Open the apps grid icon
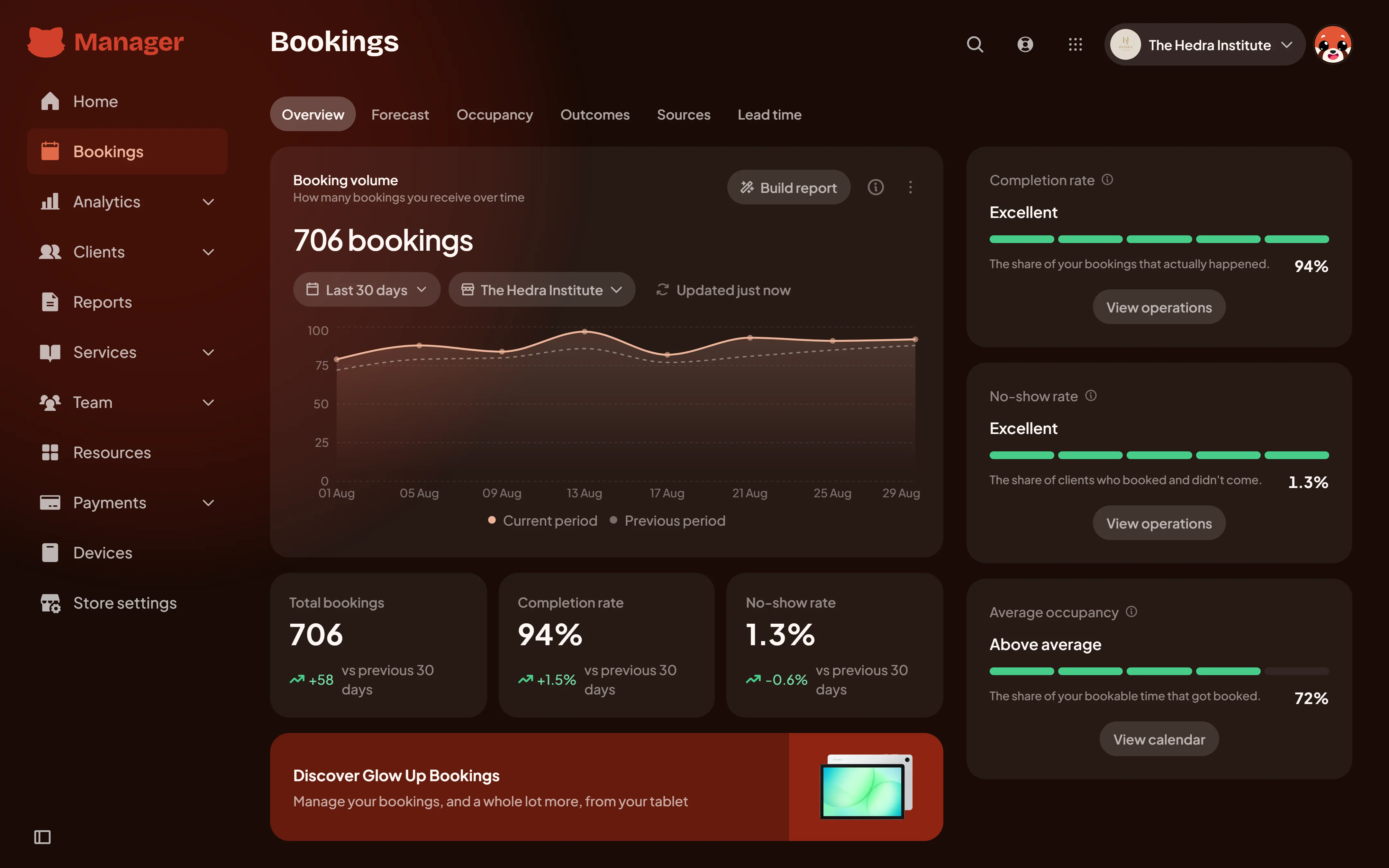 coord(1075,44)
